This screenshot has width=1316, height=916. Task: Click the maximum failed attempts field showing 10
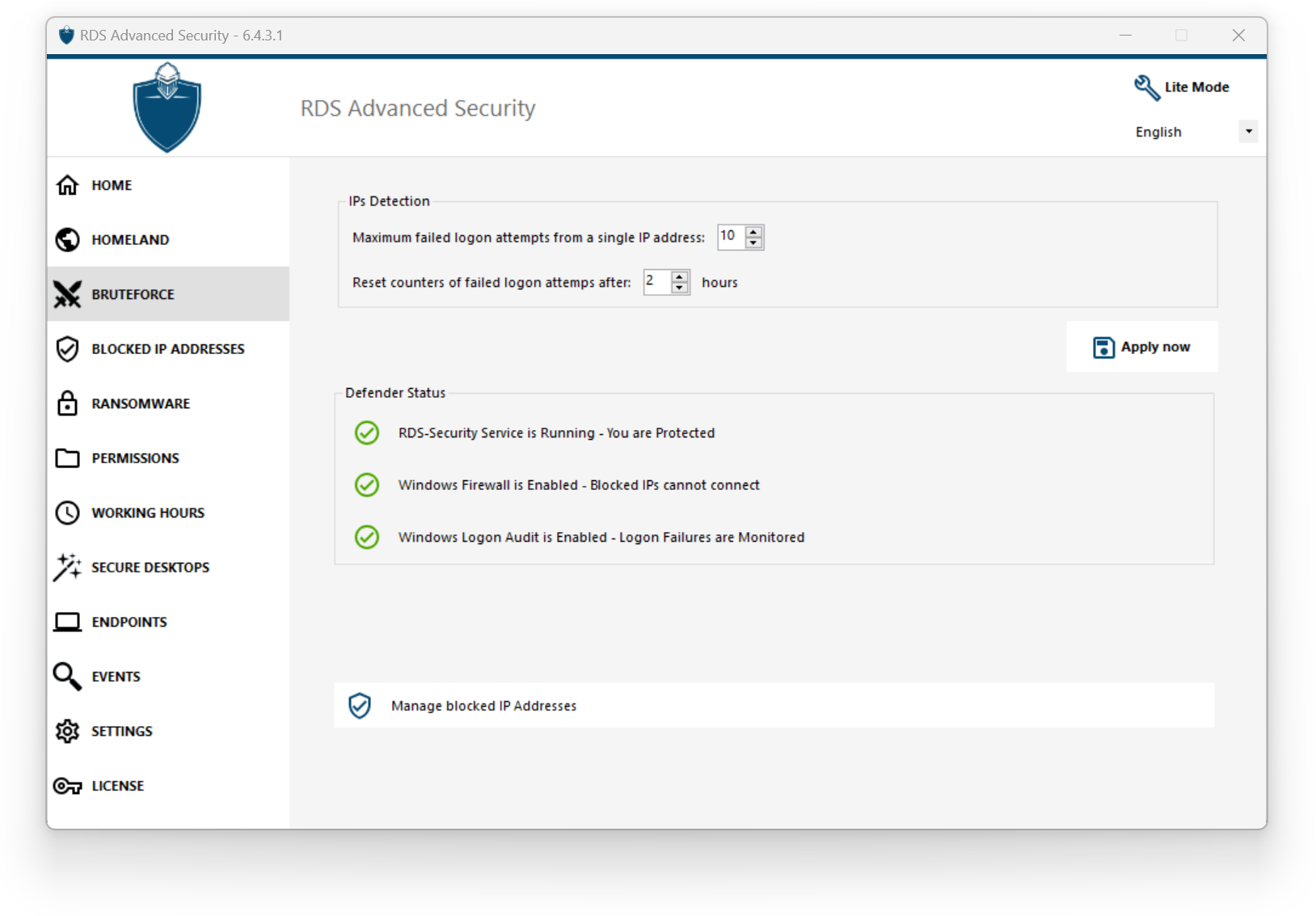click(732, 237)
